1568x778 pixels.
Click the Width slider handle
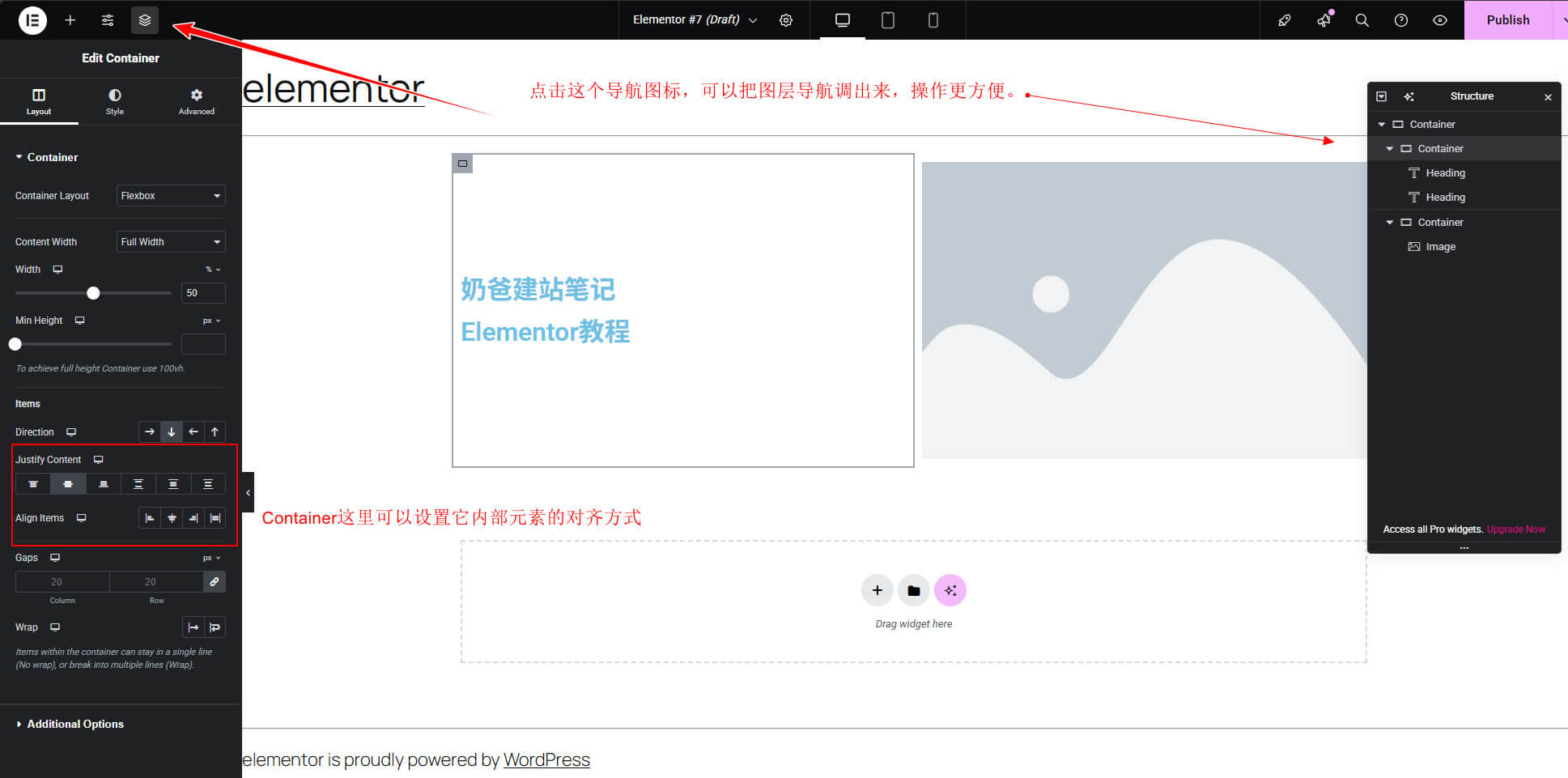[x=93, y=293]
